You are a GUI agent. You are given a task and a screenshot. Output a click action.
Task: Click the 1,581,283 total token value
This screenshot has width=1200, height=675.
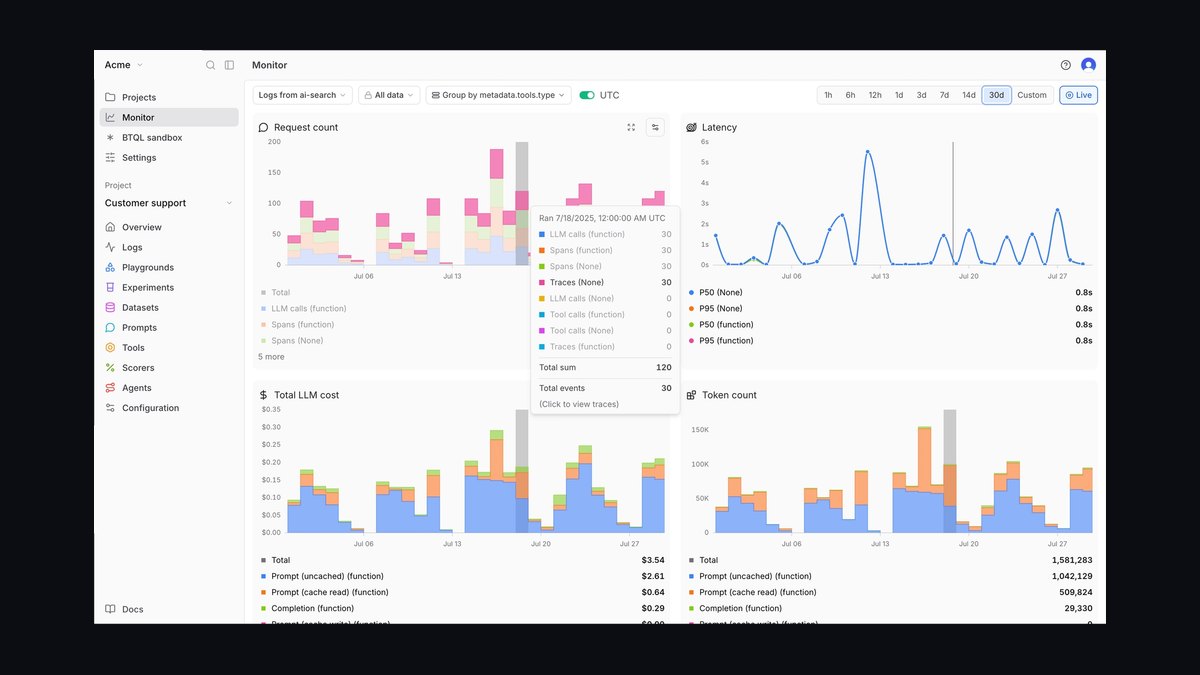pos(1072,560)
